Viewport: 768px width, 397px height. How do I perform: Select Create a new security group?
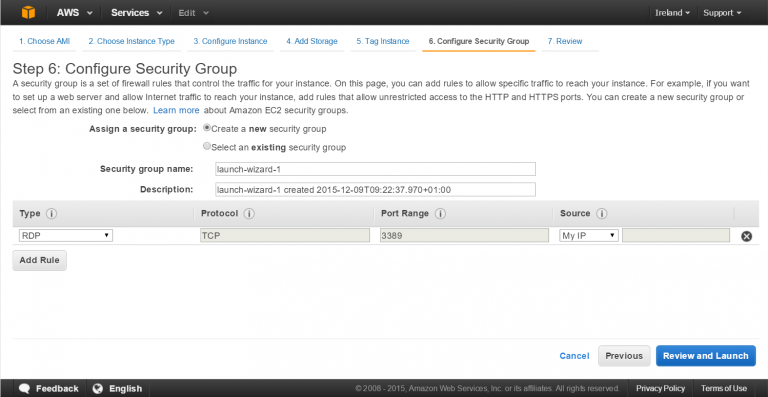(207, 128)
